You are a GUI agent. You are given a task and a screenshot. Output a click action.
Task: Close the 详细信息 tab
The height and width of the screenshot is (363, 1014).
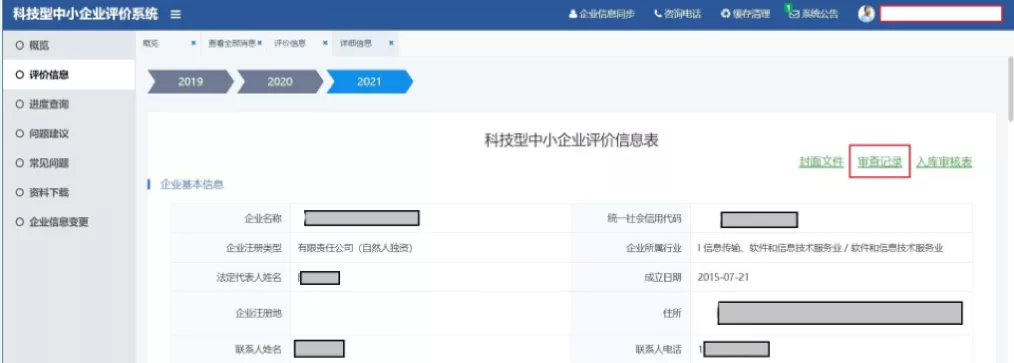click(391, 43)
